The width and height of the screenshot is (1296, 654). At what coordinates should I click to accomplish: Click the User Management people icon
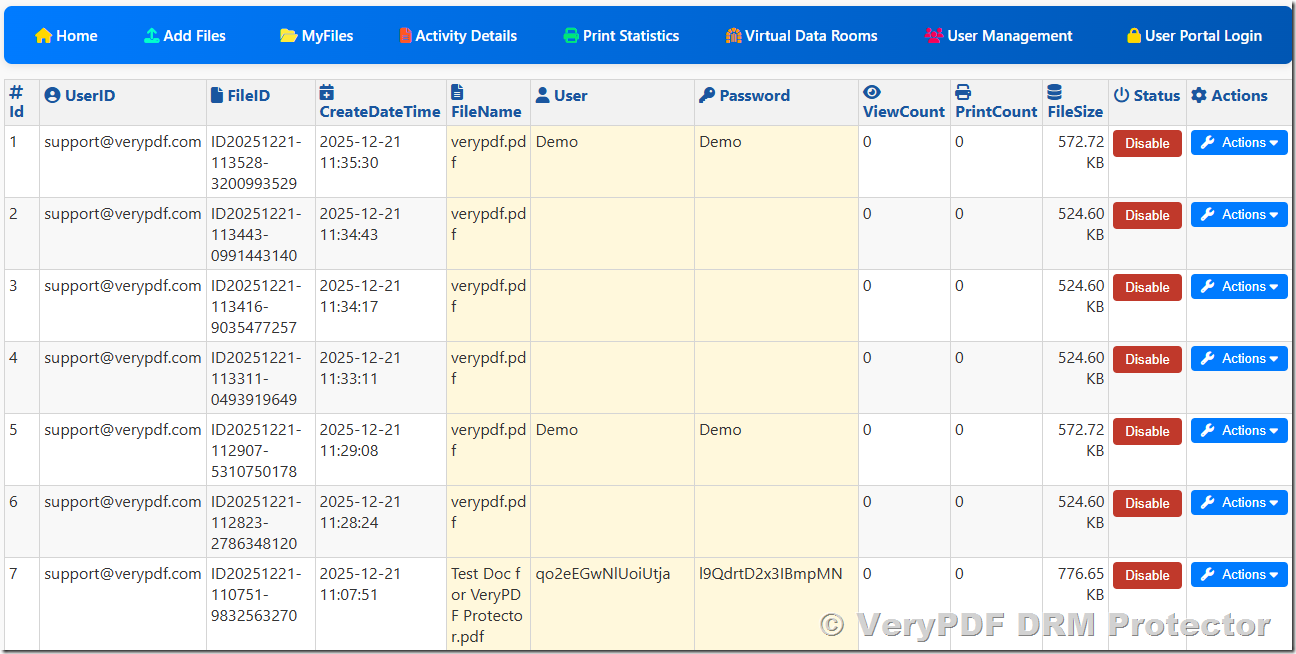tap(934, 36)
